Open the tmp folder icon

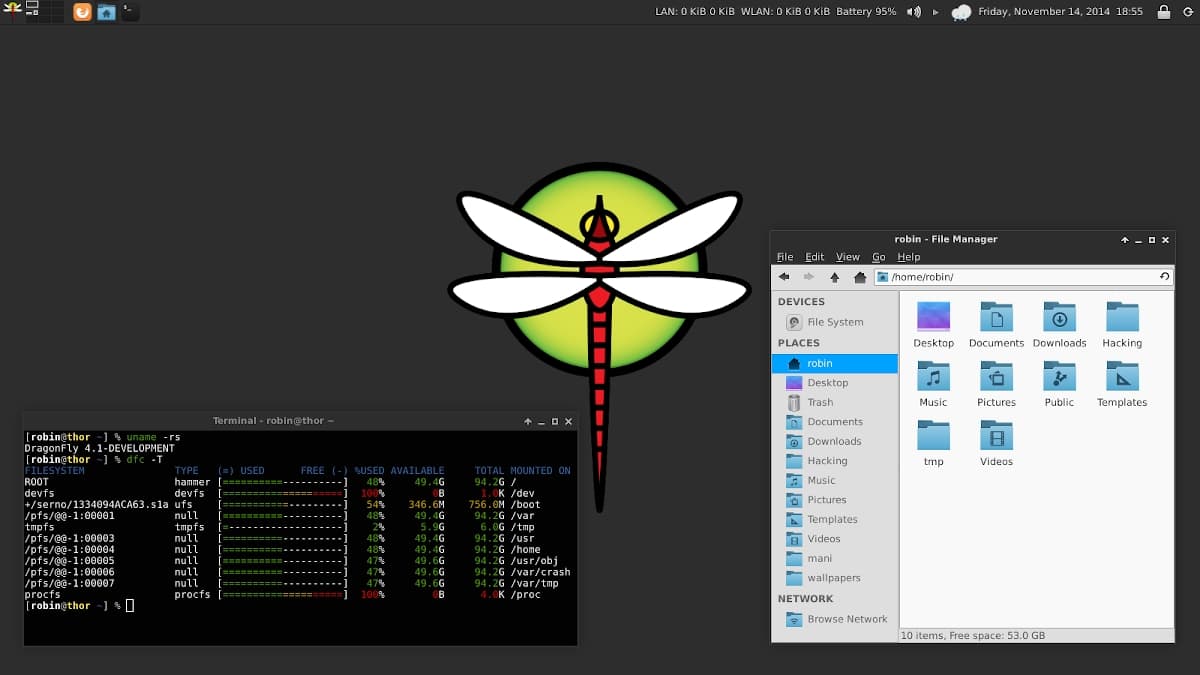coord(933,436)
